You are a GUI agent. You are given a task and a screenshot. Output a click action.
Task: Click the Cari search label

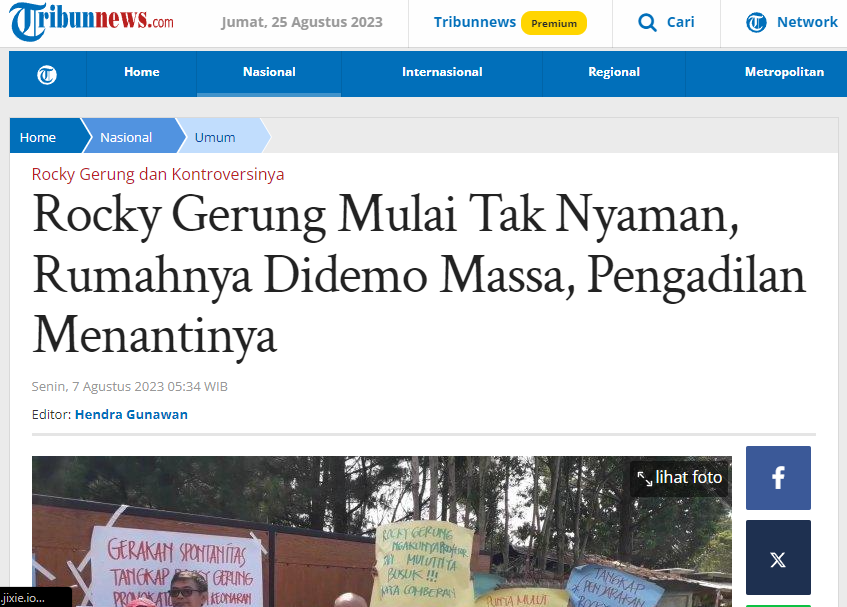(681, 22)
